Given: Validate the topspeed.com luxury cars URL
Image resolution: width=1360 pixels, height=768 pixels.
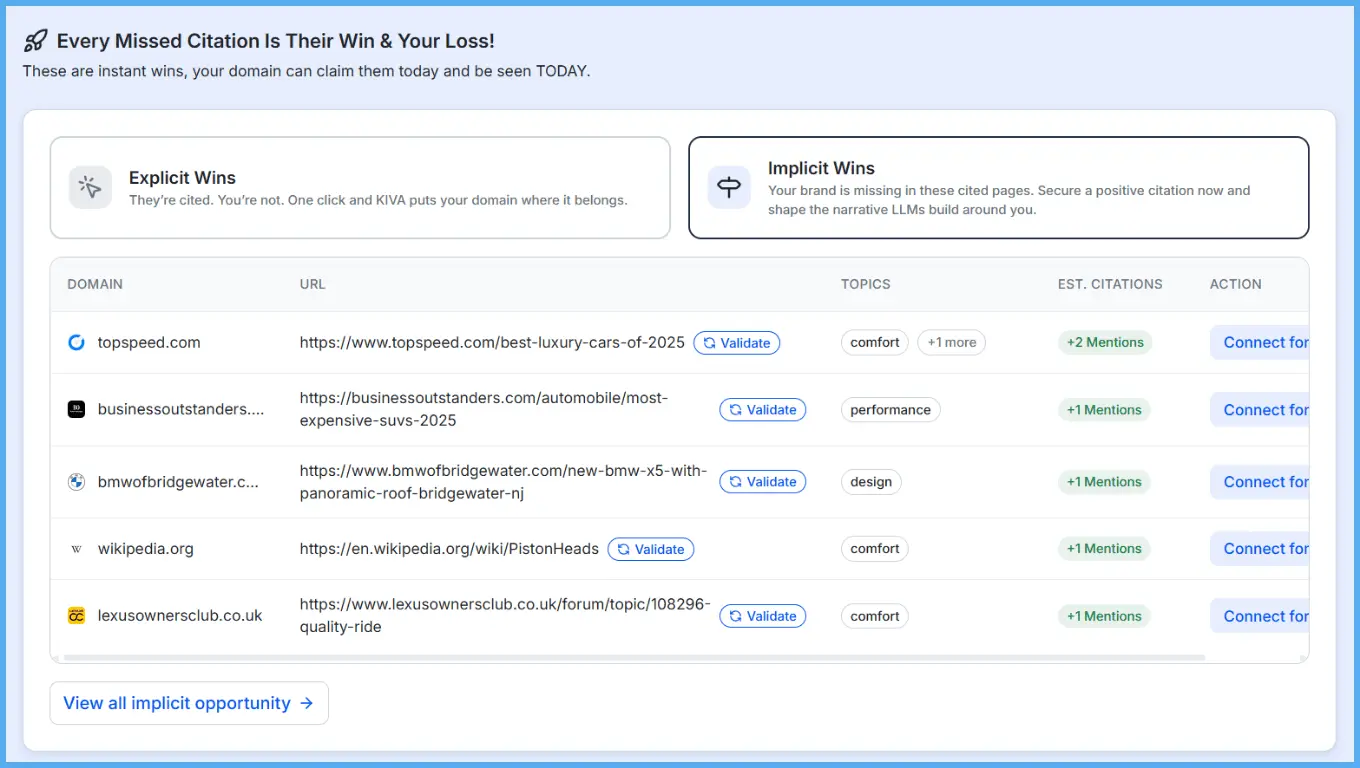Looking at the screenshot, I should (x=737, y=342).
